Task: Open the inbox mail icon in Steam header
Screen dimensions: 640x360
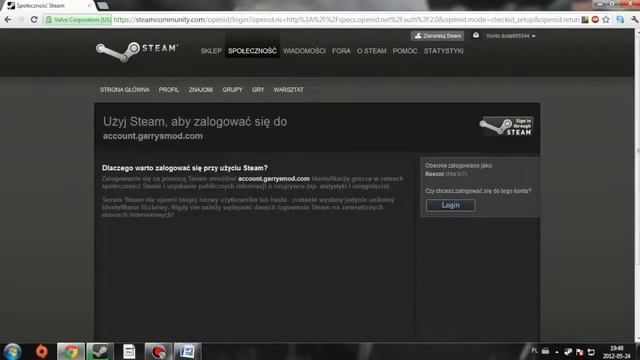Action: click(x=476, y=36)
